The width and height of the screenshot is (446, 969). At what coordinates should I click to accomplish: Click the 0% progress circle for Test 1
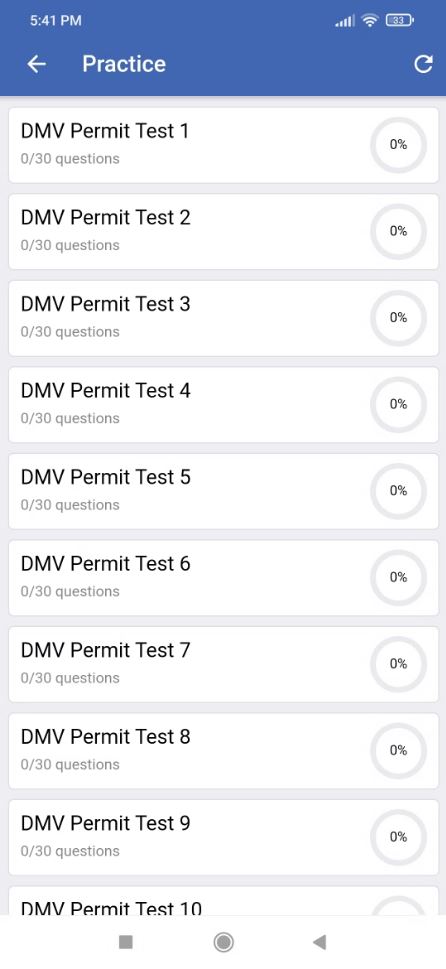tap(398, 145)
